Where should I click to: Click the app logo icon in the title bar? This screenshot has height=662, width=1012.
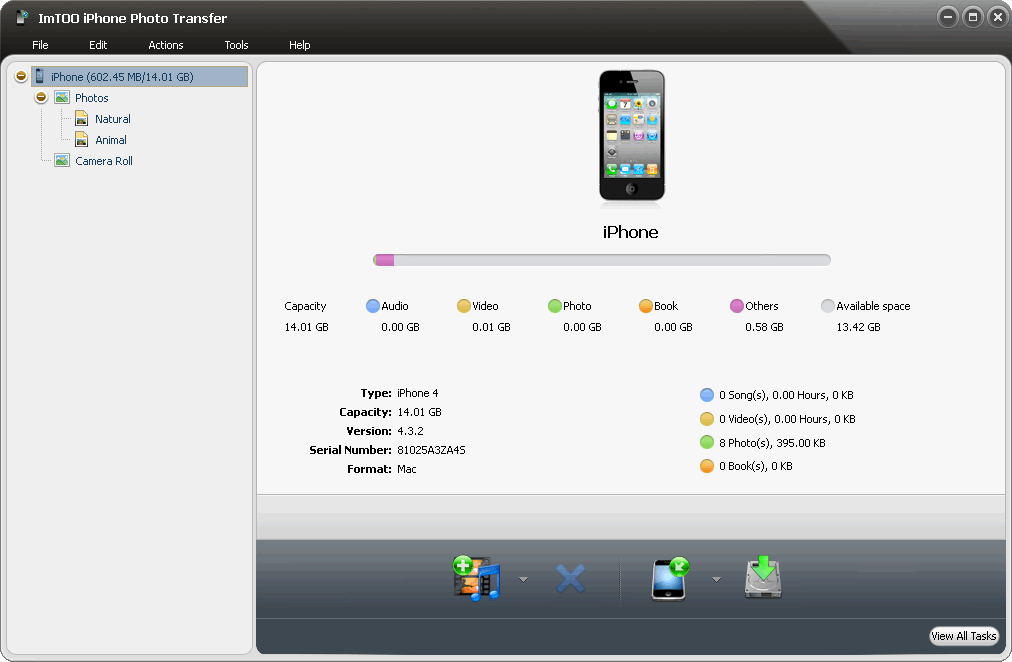22,17
